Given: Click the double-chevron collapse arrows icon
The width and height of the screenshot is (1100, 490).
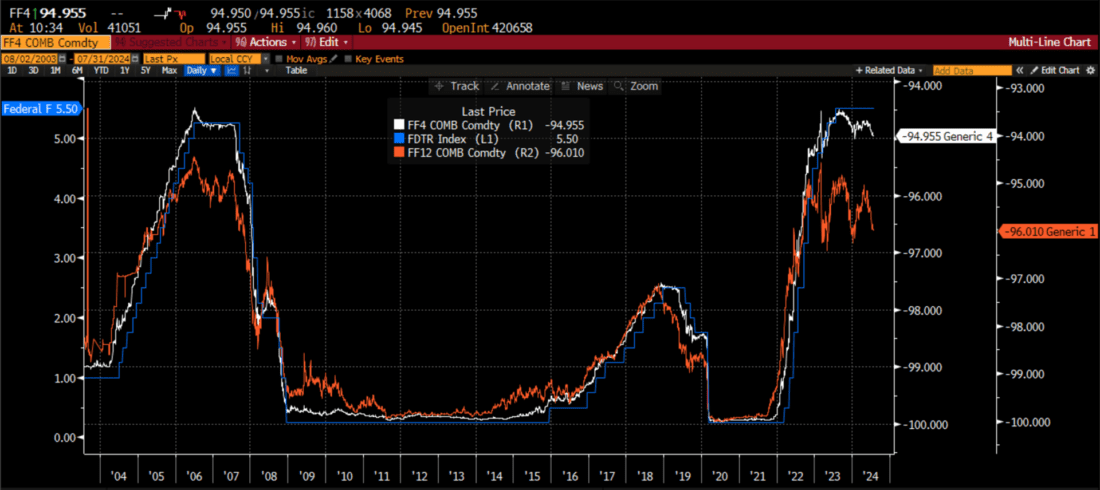Looking at the screenshot, I should [1020, 71].
